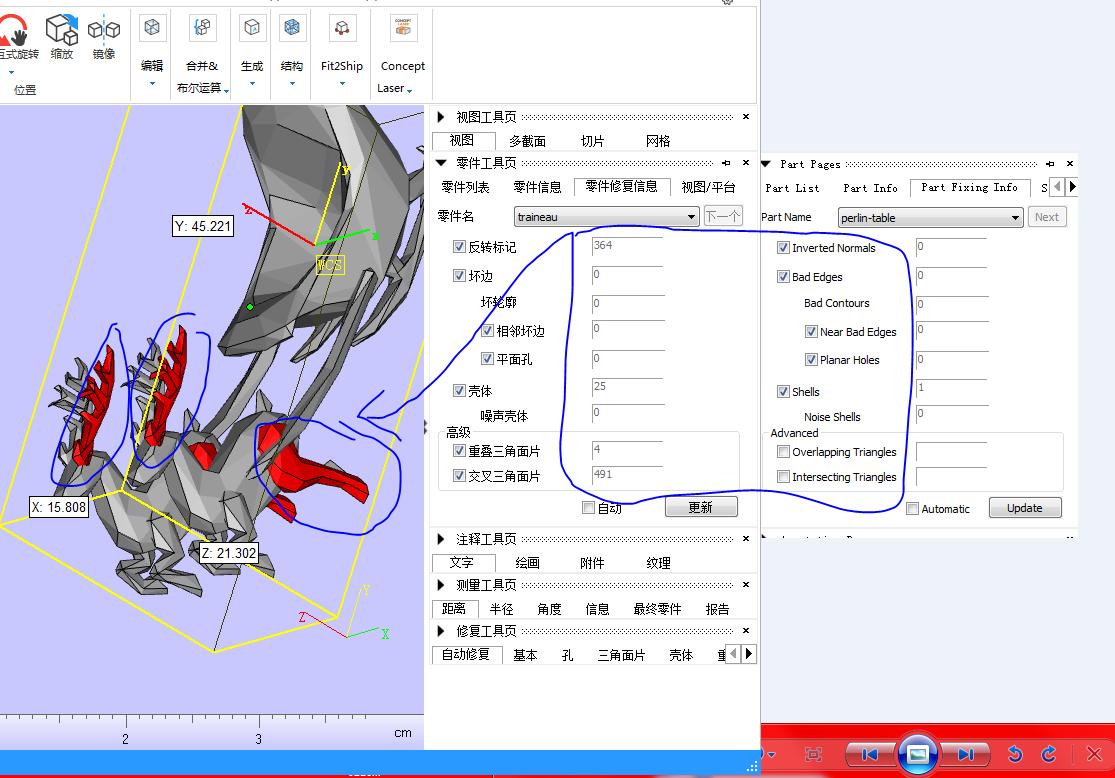
Task: Collapse the Part Pages panel
Action: pyautogui.click(x=766, y=164)
